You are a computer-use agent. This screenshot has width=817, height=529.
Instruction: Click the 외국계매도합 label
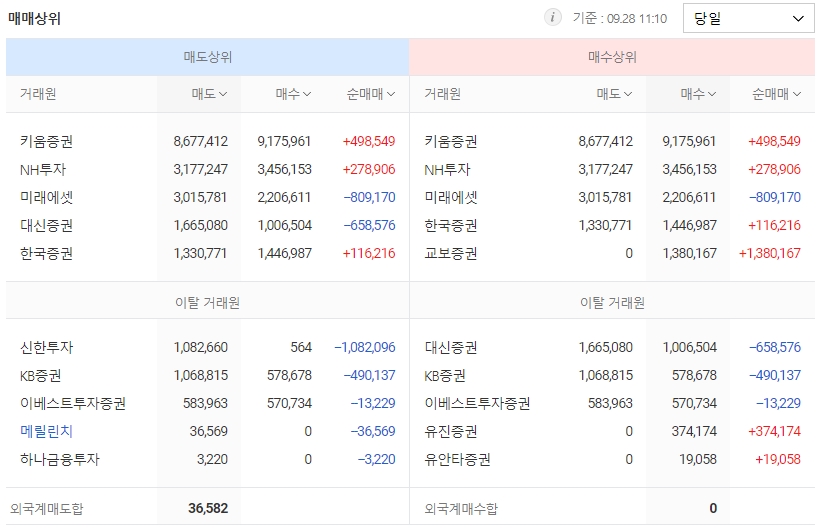click(46, 508)
